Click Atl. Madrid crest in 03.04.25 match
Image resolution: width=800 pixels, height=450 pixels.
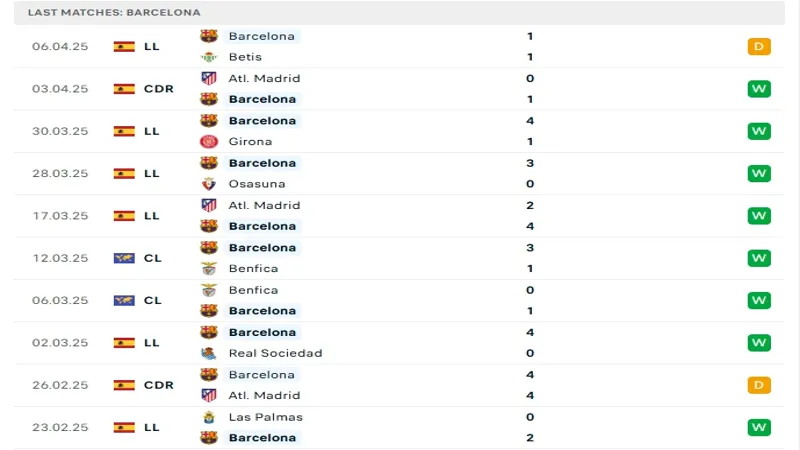point(209,79)
